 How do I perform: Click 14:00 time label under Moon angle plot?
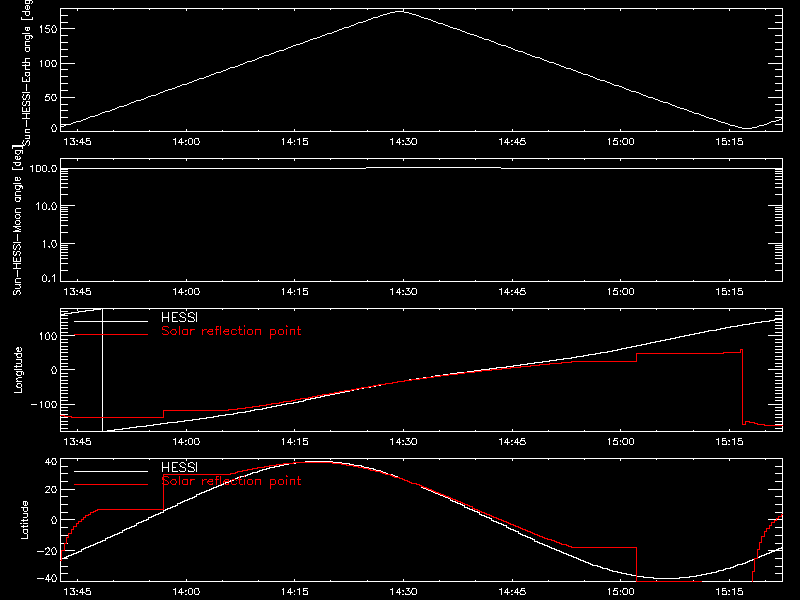point(186,292)
